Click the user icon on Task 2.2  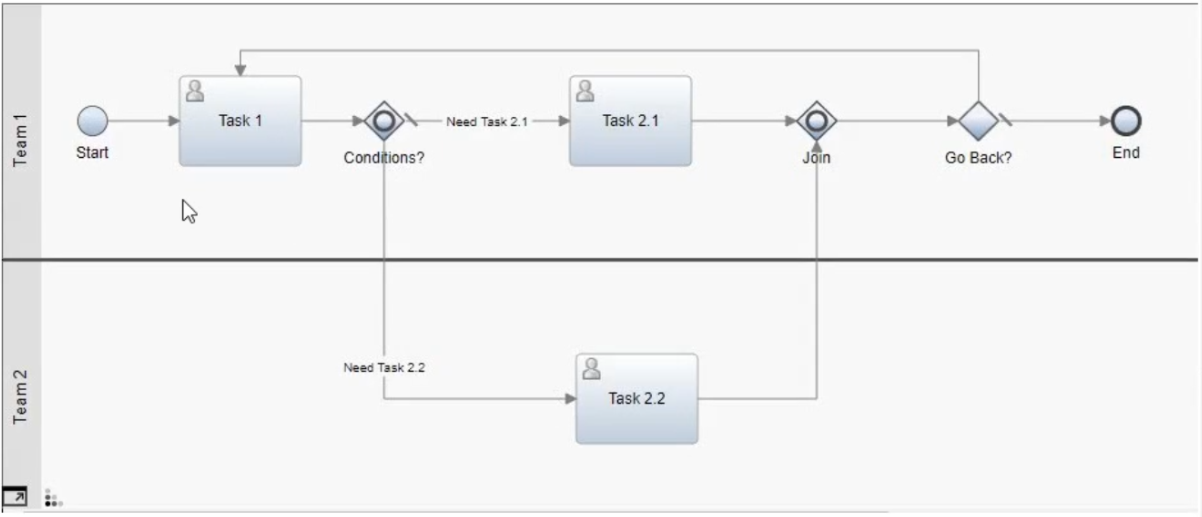point(591,369)
